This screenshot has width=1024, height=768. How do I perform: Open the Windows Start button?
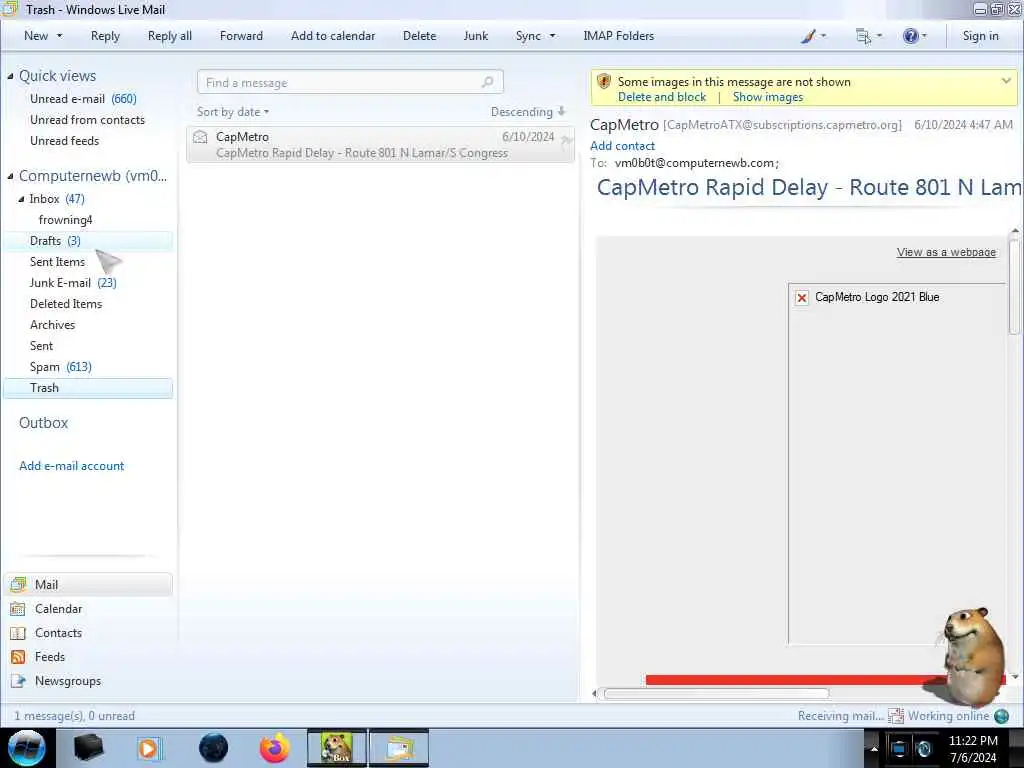click(27, 748)
